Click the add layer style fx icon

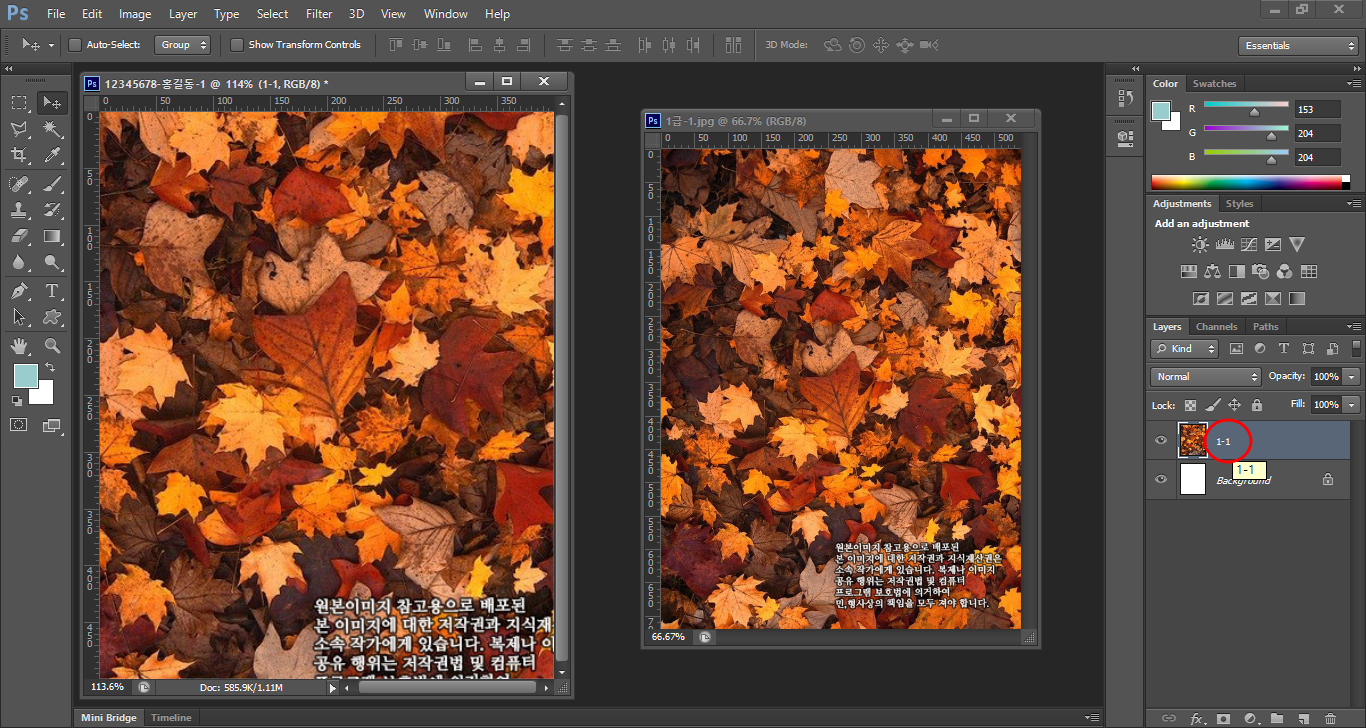pyautogui.click(x=1197, y=718)
